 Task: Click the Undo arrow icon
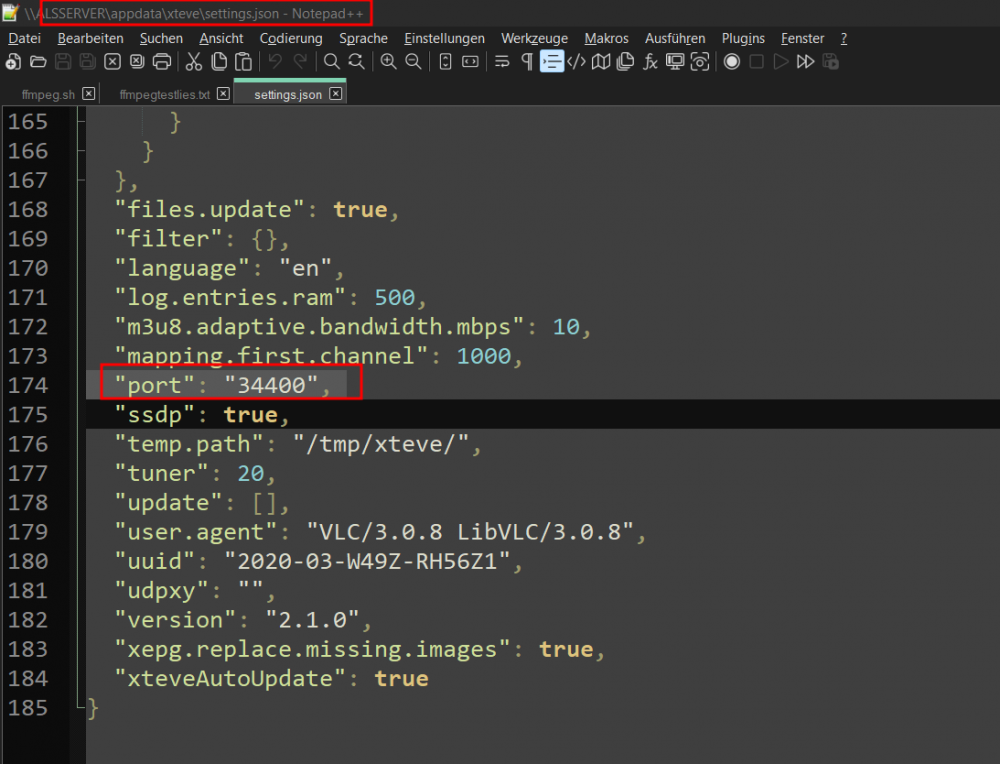click(x=275, y=62)
